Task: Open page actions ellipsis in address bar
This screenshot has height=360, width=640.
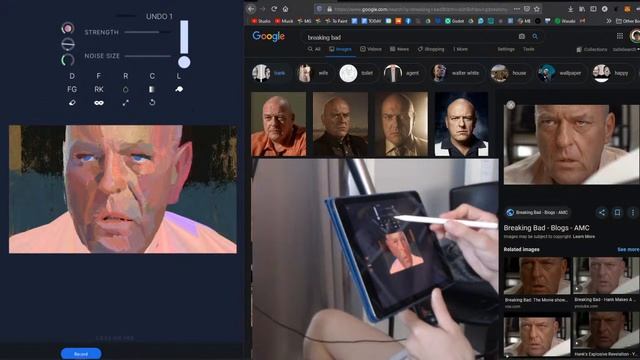Action: (x=517, y=9)
